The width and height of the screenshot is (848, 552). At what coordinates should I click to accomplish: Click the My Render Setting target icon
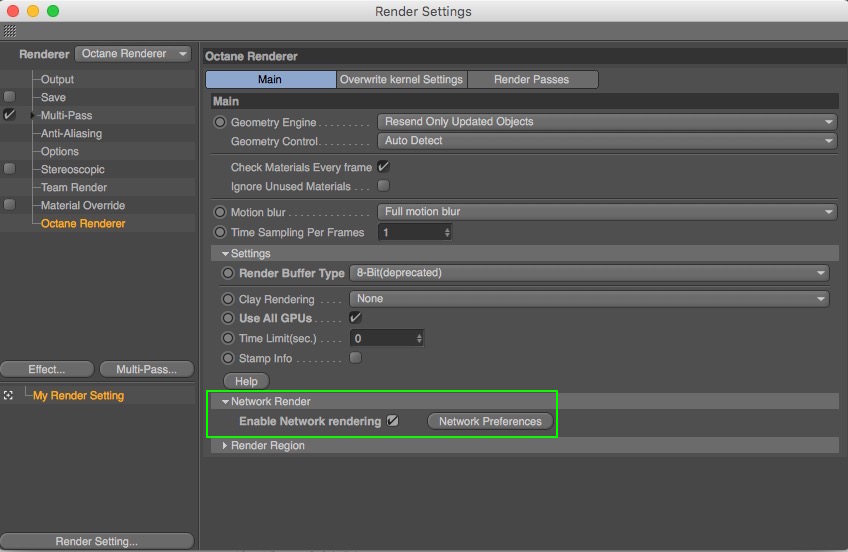click(x=8, y=396)
